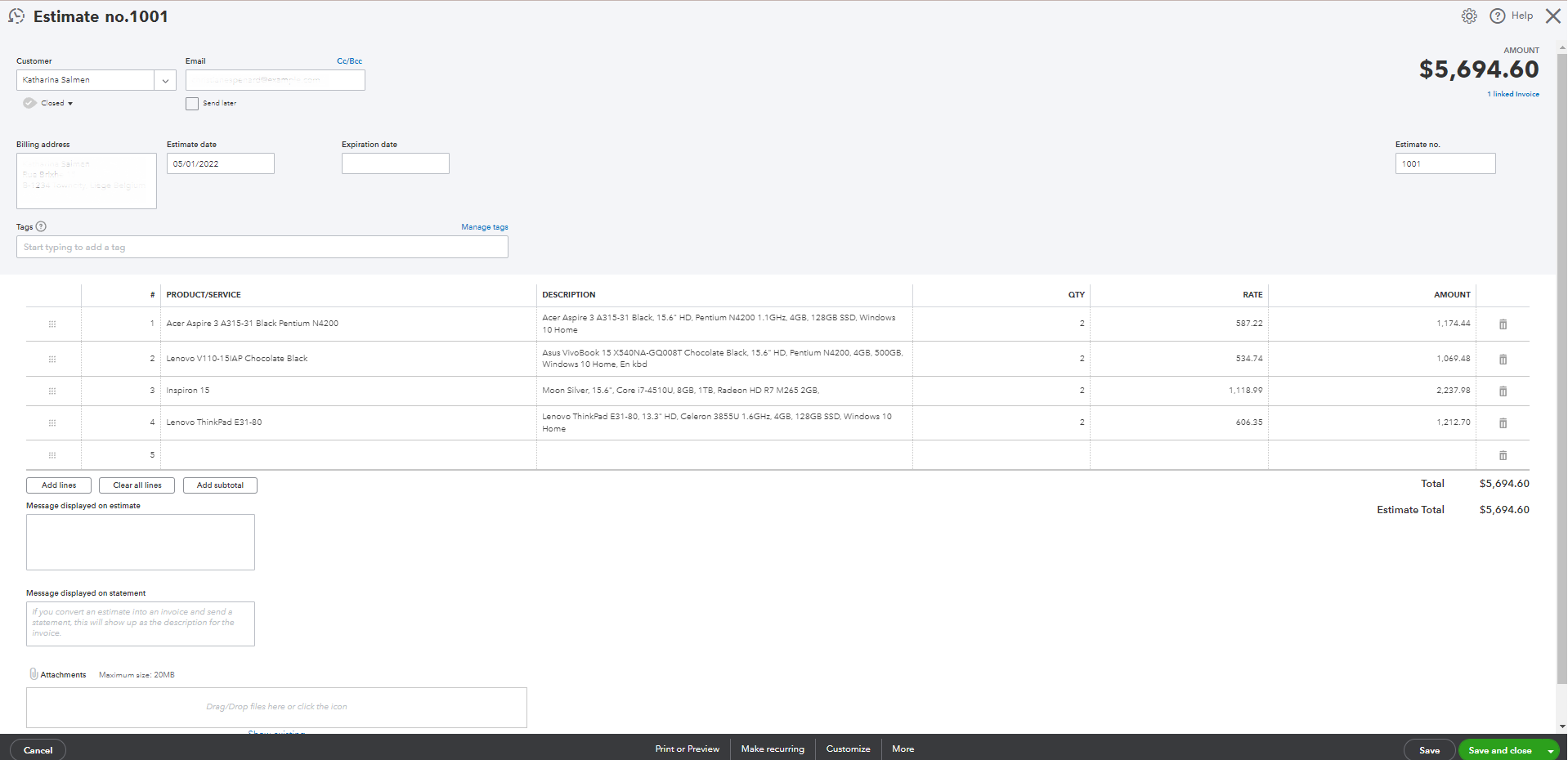Viewport: 1568px width, 760px height.
Task: Click the page vertical scrollbar
Action: coord(1561,368)
